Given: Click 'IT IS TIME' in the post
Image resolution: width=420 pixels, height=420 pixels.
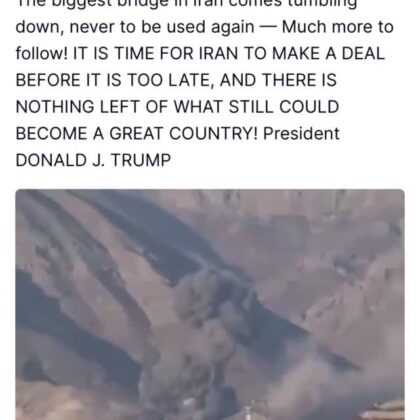Looking at the screenshot, I should (x=113, y=54).
